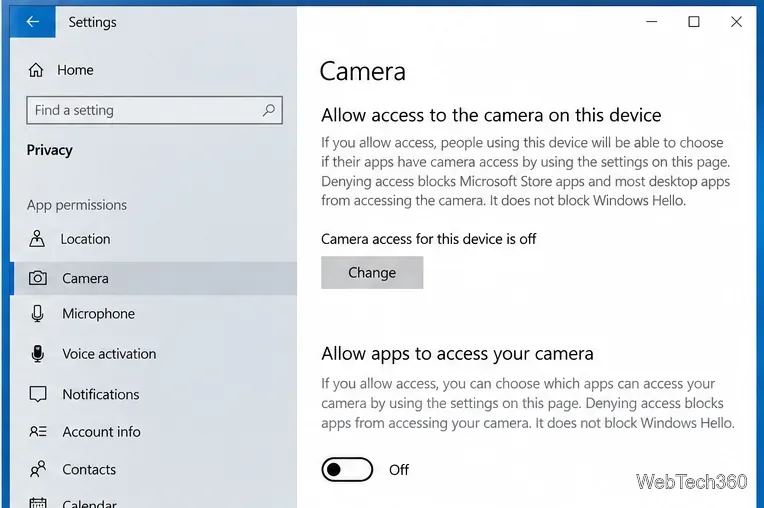Screen dimensions: 764x508
Task: Click the Microphone icon
Action: (38, 314)
